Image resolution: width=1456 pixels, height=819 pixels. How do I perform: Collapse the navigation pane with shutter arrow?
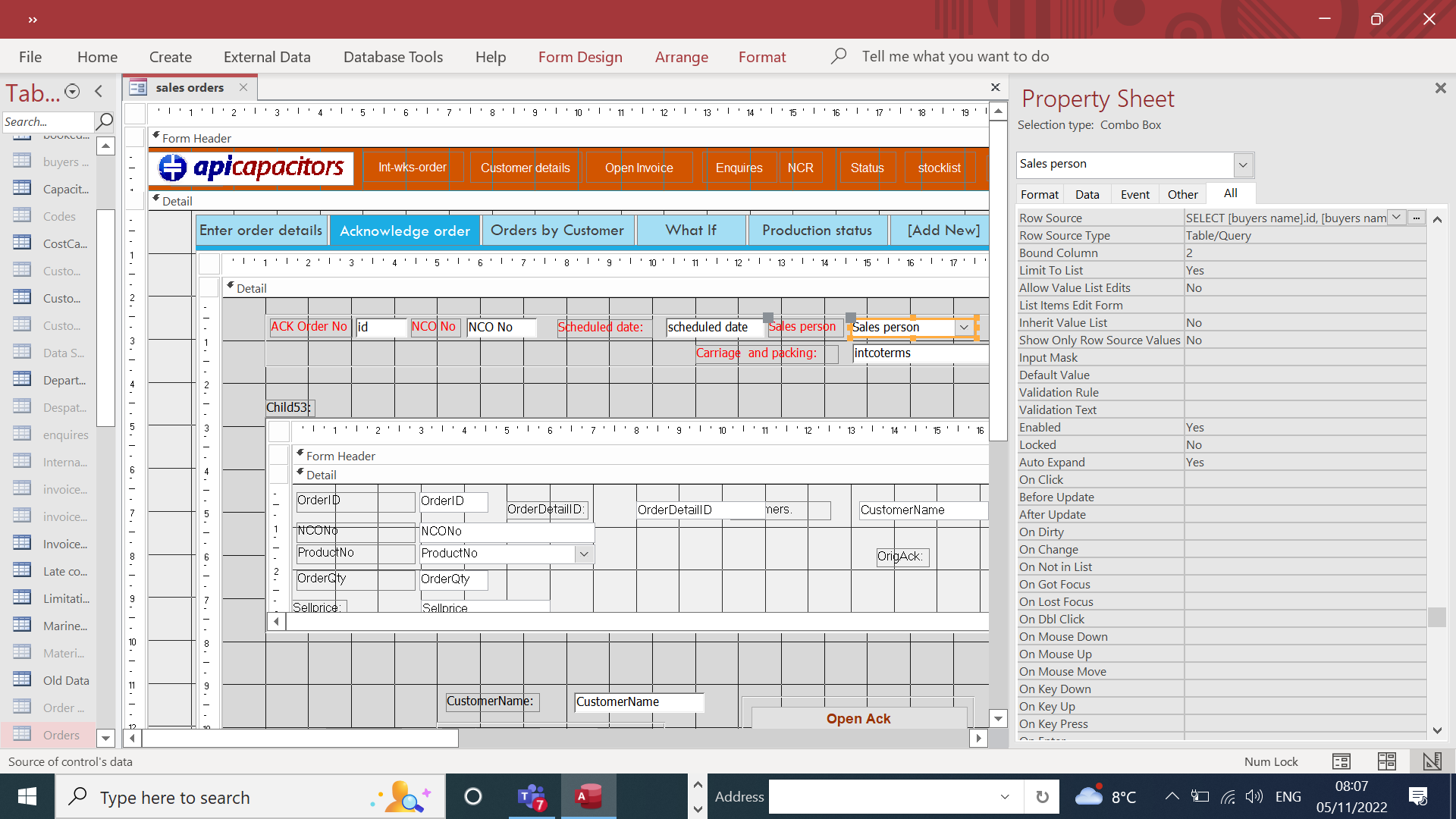(99, 92)
